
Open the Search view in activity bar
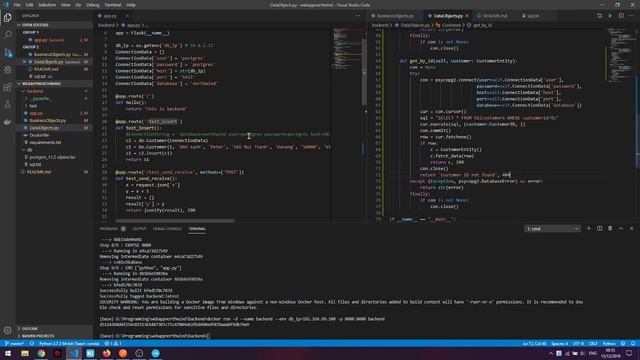pos(7,35)
